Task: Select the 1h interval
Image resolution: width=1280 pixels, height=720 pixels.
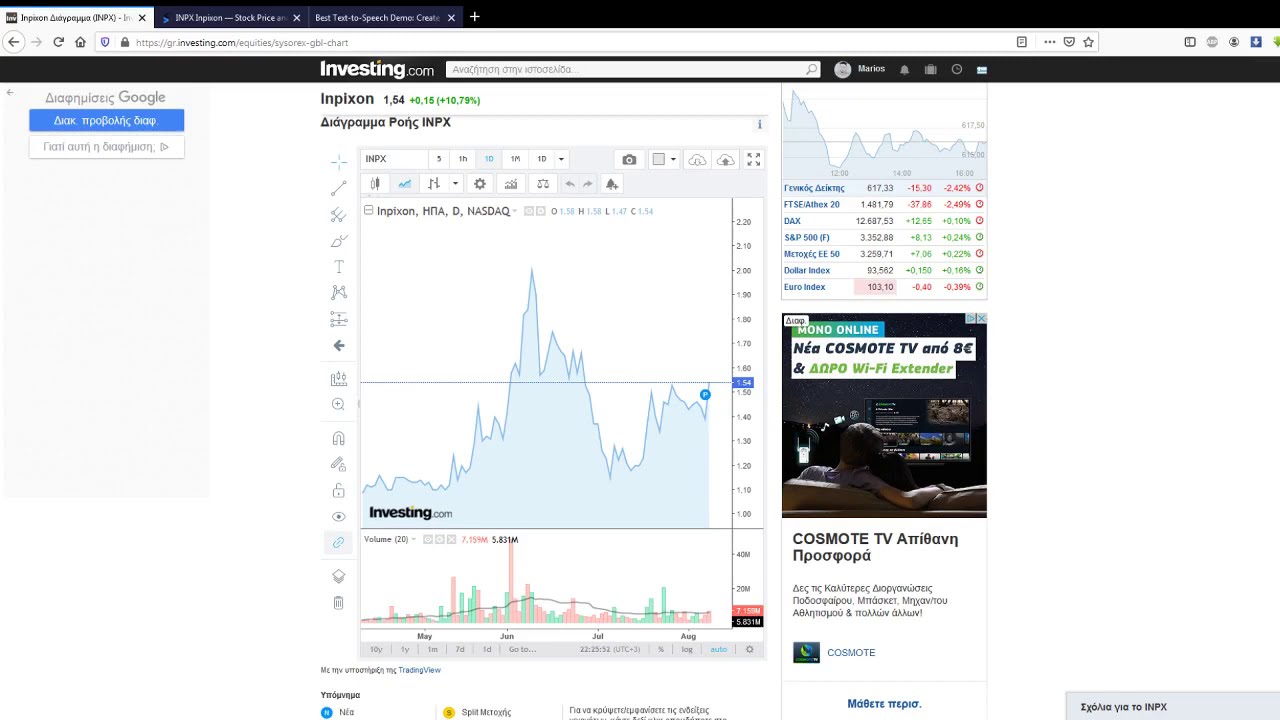Action: 463,159
